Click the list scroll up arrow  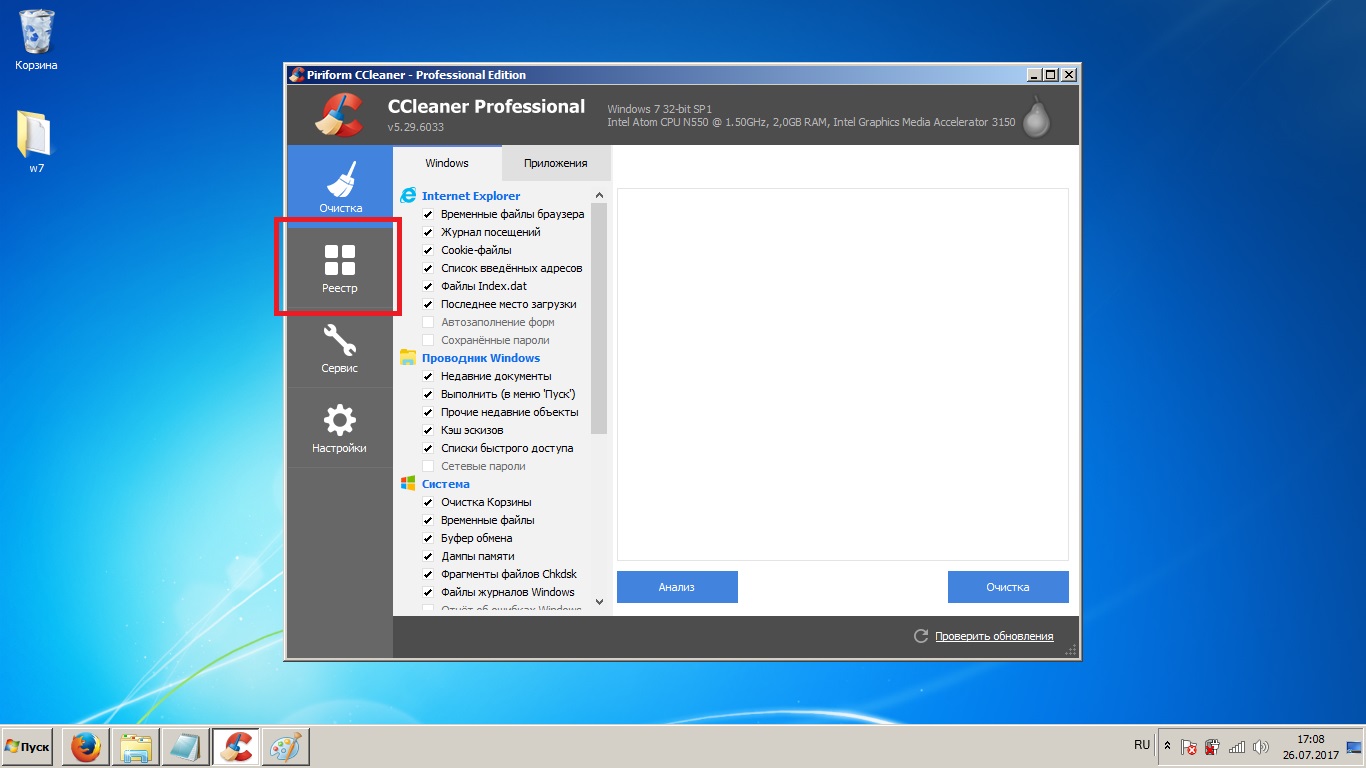pyautogui.click(x=599, y=196)
